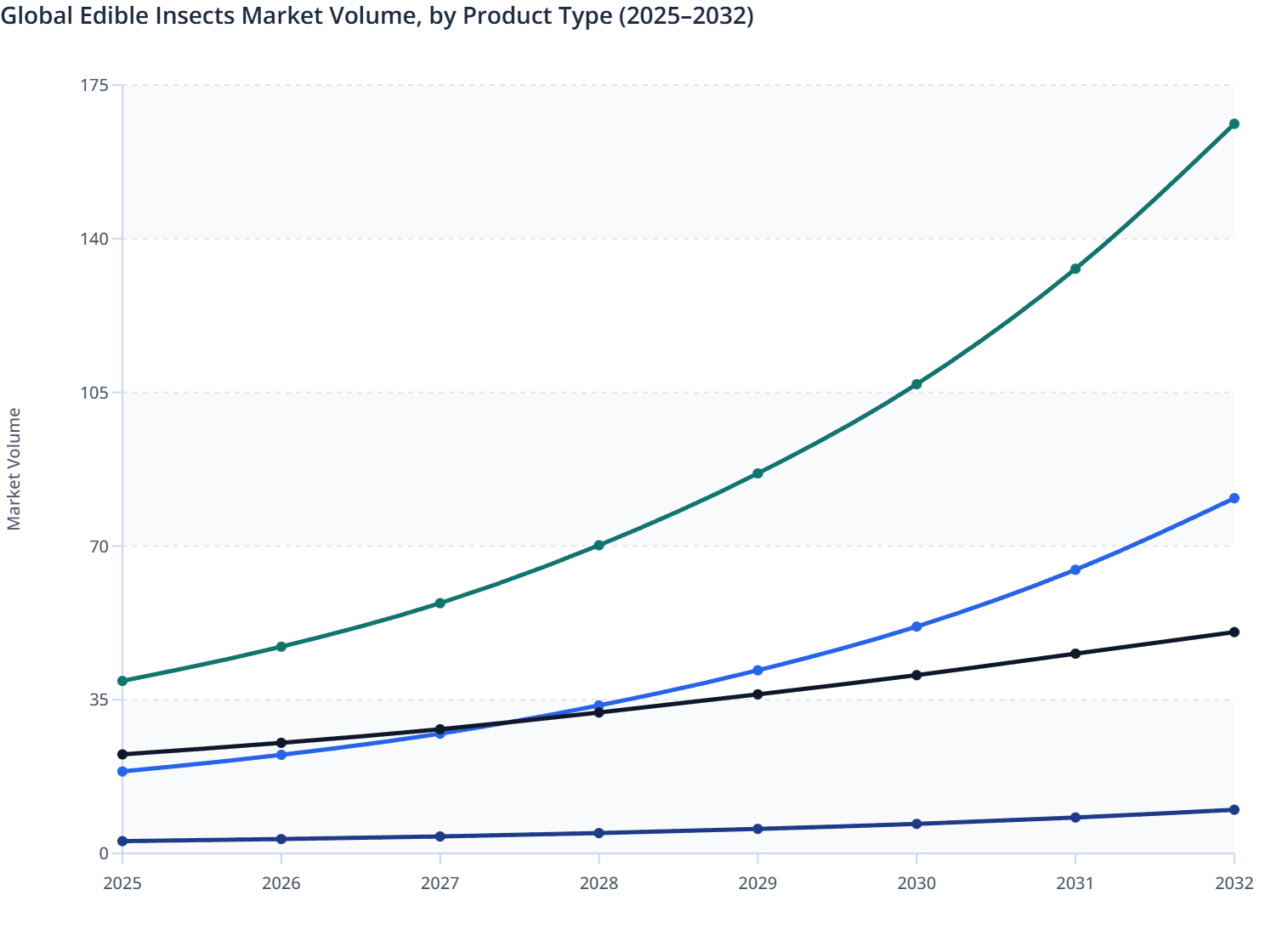The image size is (1282, 952).
Task: Click the green series marker at 2028
Action: coord(598,542)
